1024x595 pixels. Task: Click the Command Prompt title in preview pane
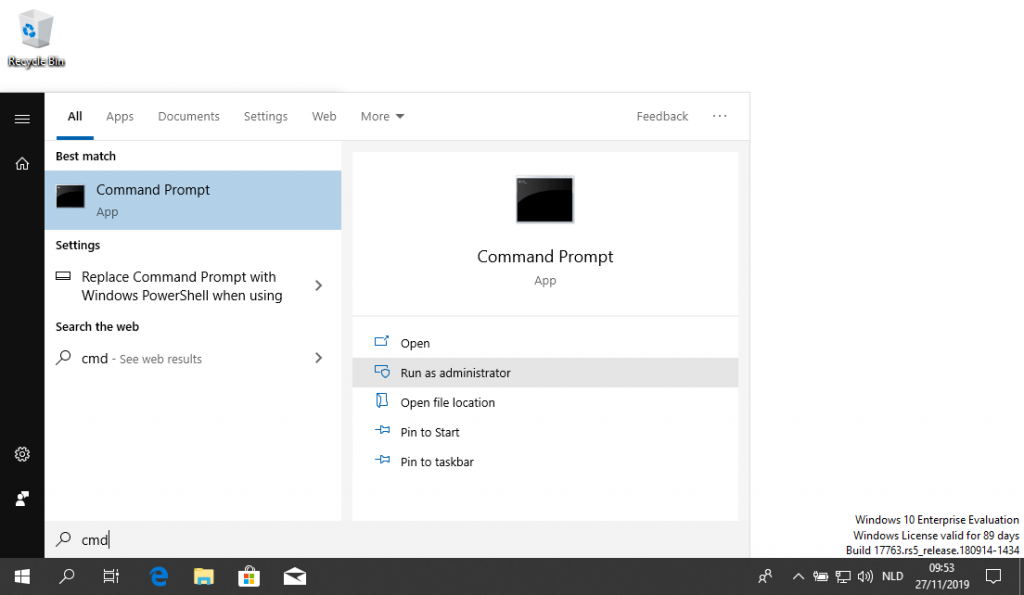point(545,256)
